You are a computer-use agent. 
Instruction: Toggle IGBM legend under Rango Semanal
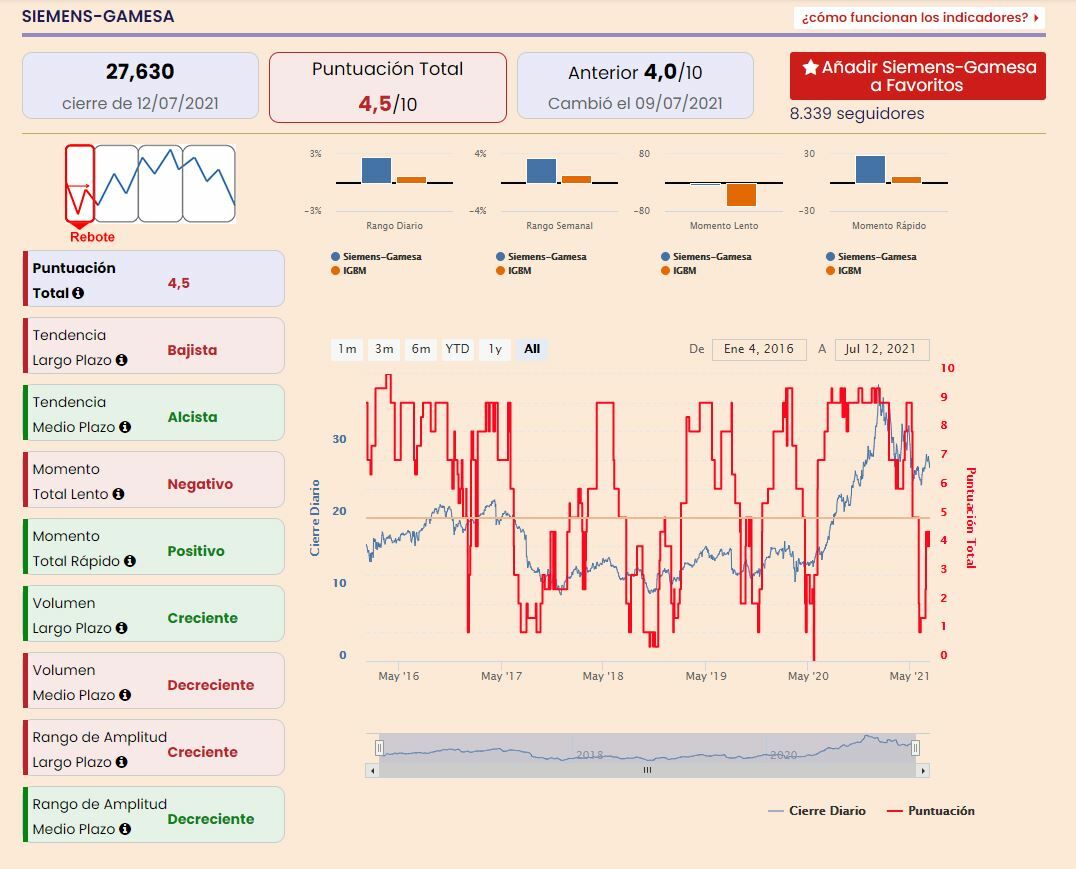tap(513, 270)
